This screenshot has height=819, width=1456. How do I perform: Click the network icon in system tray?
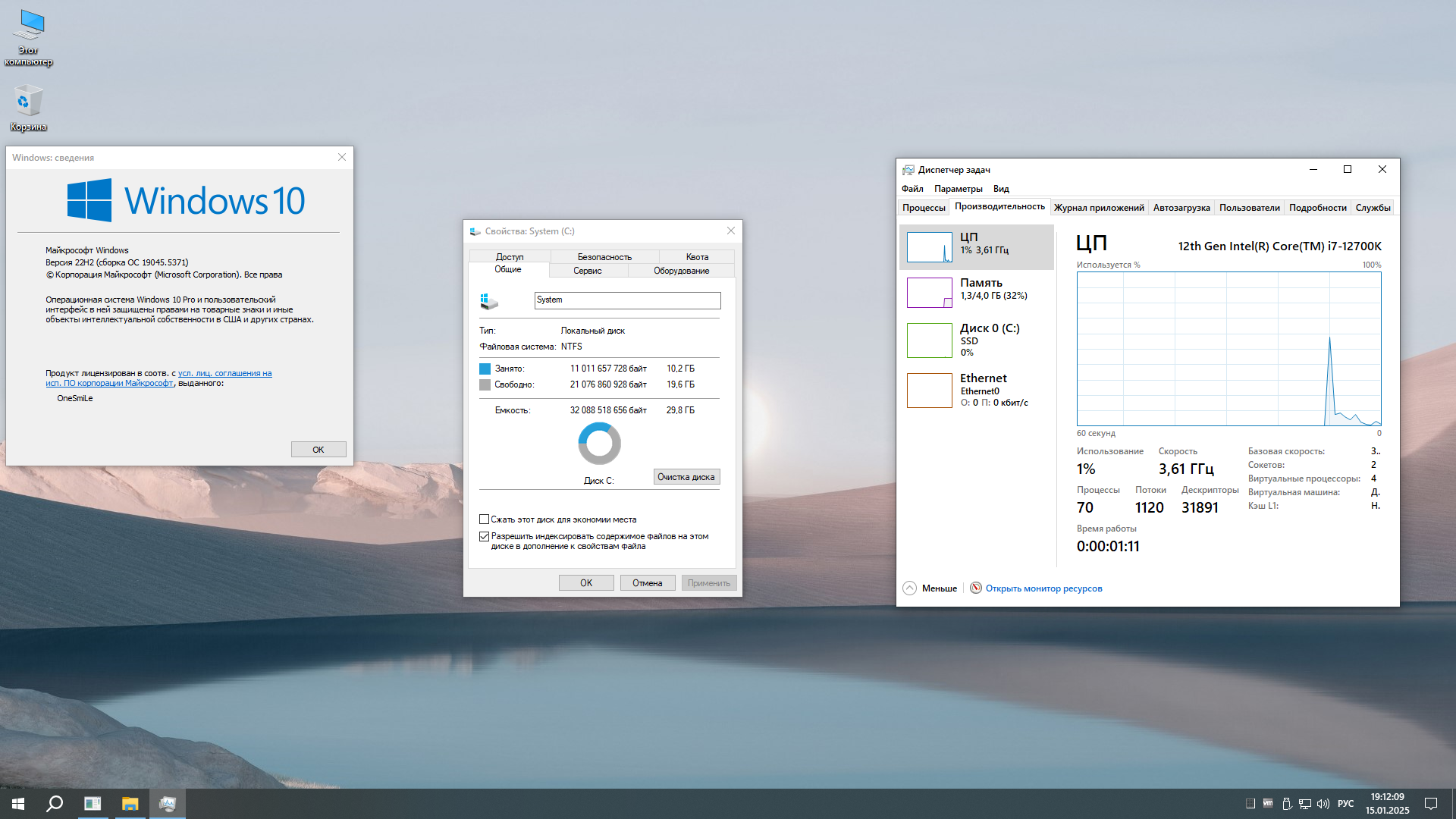point(1305,804)
